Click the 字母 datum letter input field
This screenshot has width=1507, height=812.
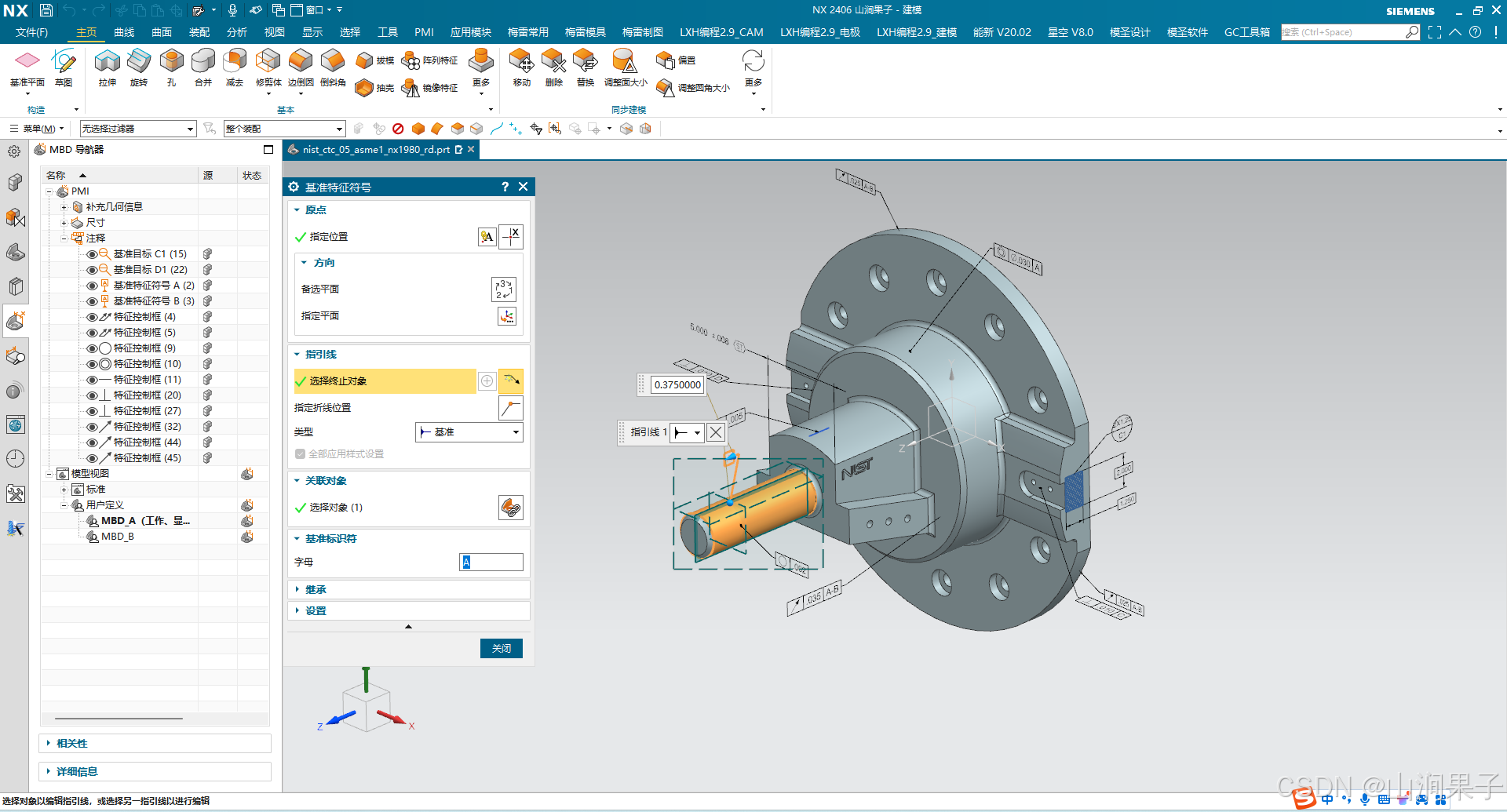tap(491, 563)
